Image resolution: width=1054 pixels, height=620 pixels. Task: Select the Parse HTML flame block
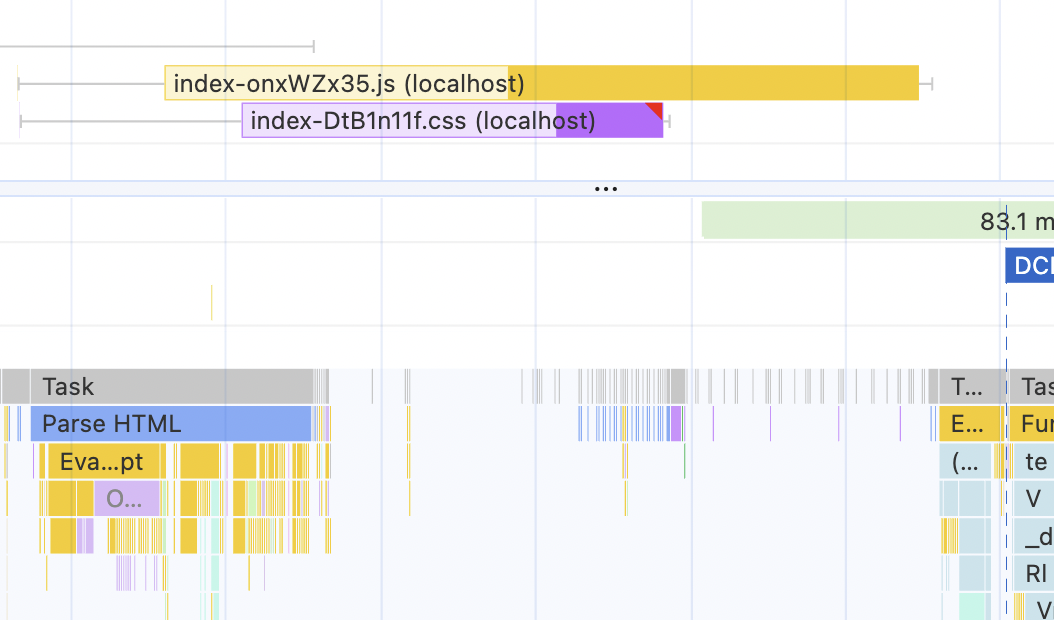(170, 424)
